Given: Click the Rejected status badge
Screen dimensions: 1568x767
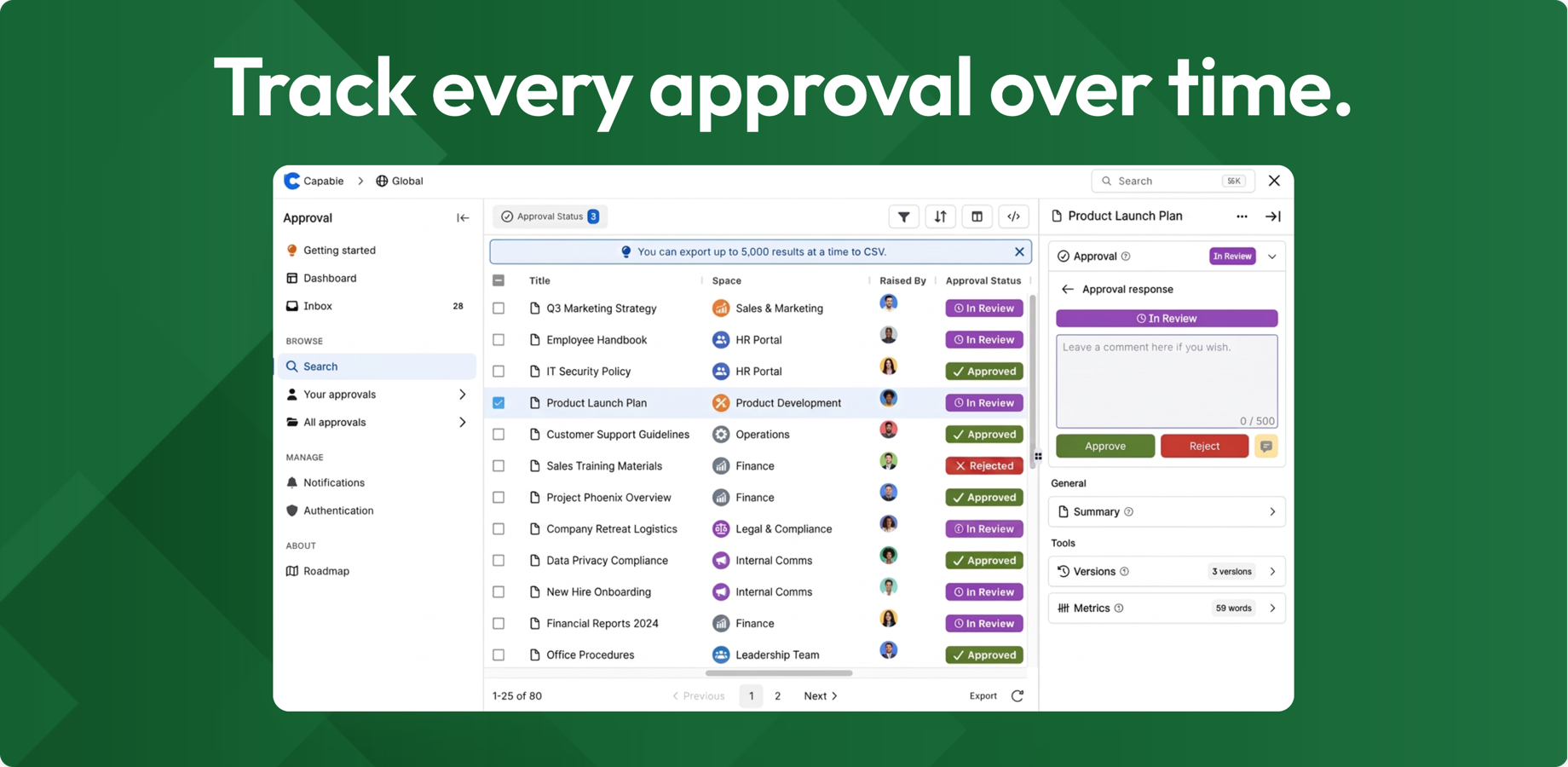Looking at the screenshot, I should [x=984, y=466].
